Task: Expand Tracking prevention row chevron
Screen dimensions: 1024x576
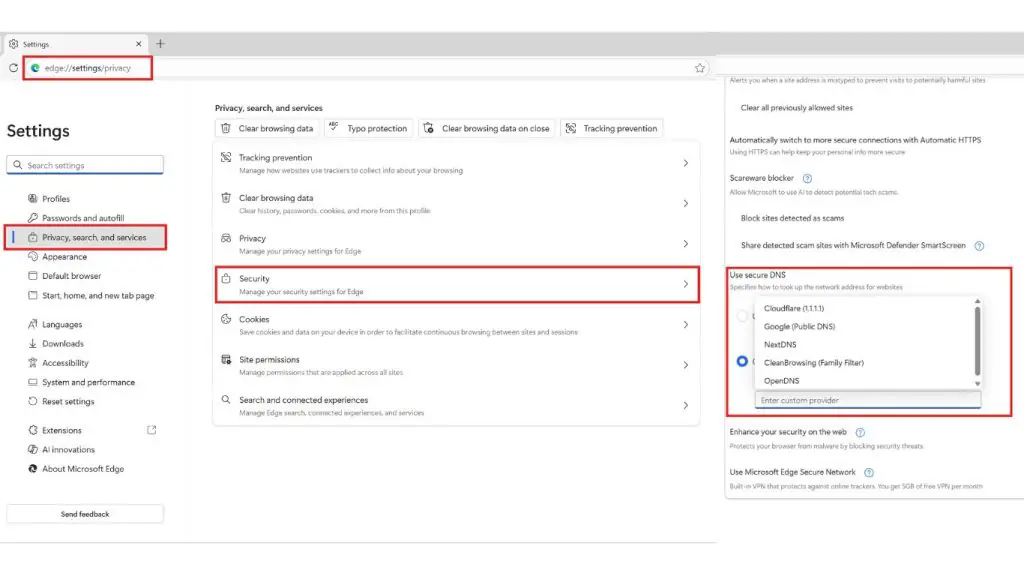Action: pyautogui.click(x=686, y=163)
